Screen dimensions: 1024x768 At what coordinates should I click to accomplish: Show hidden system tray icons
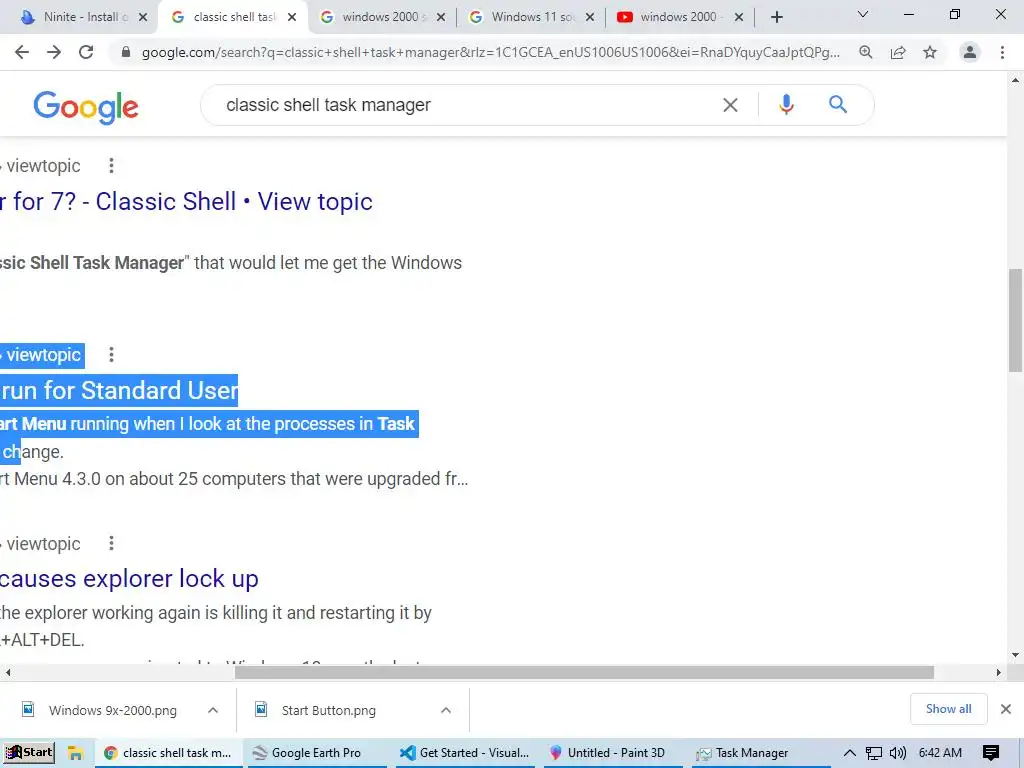[850, 753]
